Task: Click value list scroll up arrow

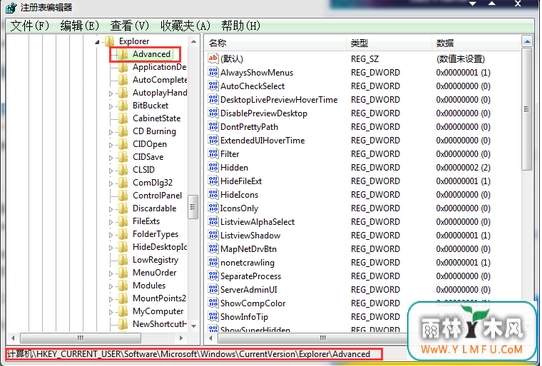Action: pyautogui.click(x=527, y=42)
